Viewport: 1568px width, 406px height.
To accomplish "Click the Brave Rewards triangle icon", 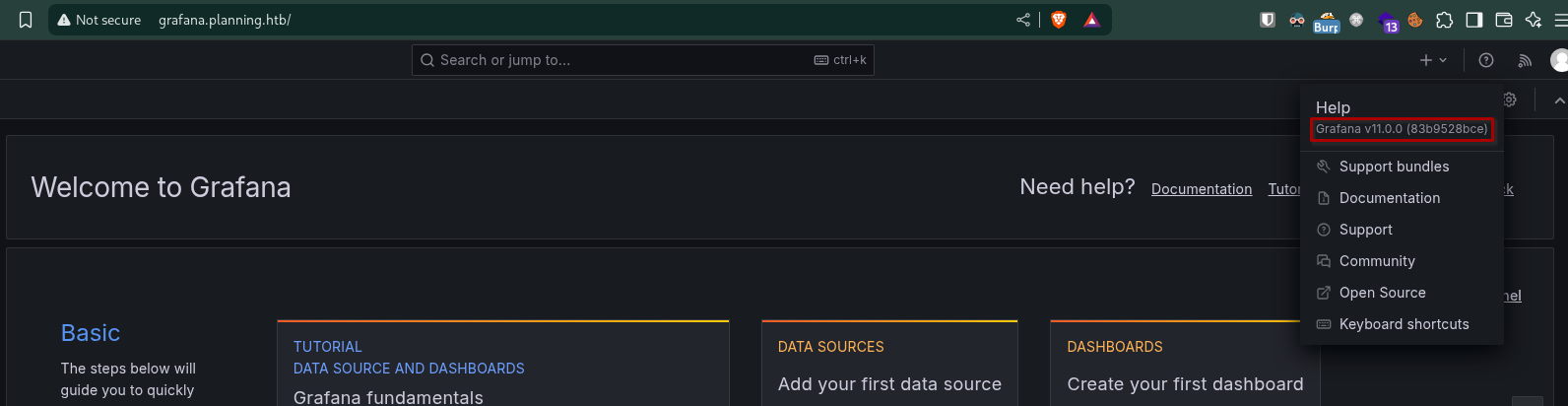I will [x=1092, y=20].
